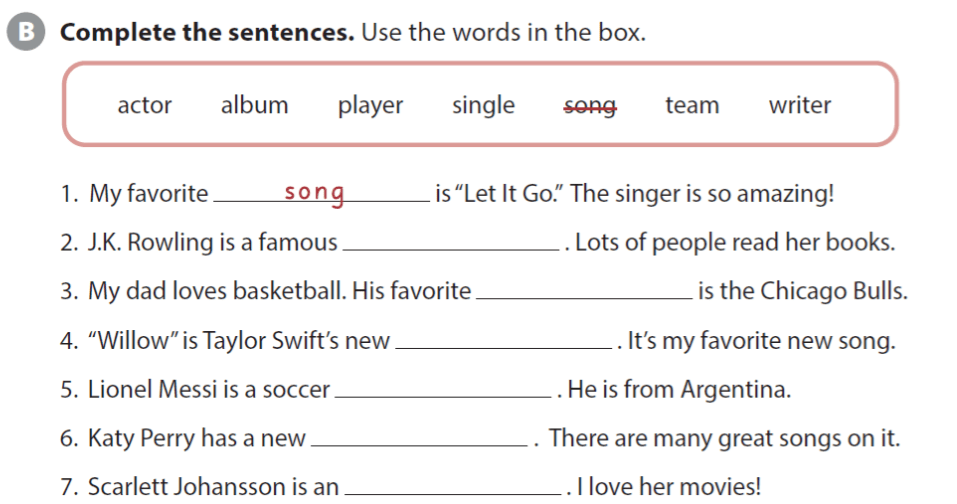
Task: Click the text "He is from Argentina."
Action: (679, 389)
